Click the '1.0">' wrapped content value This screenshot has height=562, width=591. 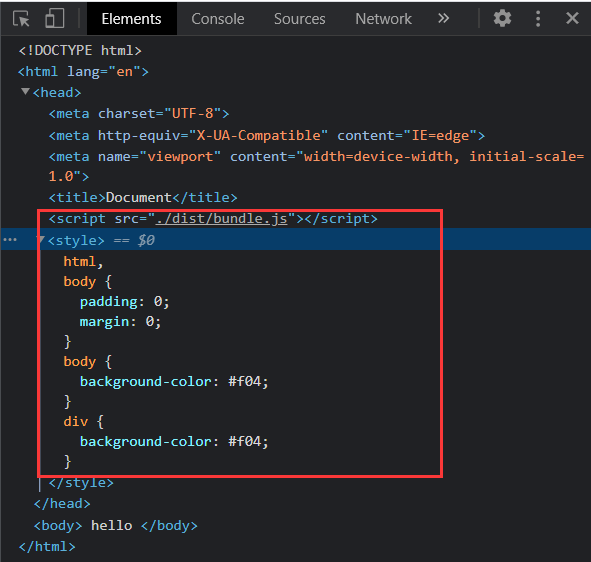[x=69, y=176]
